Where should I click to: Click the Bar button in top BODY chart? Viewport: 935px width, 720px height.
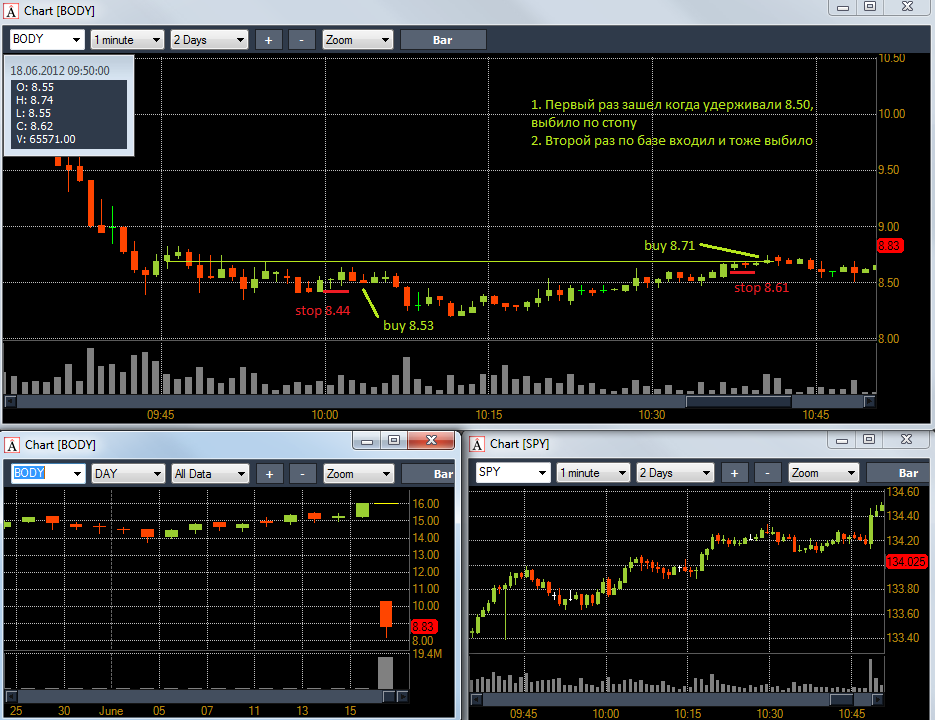click(x=443, y=40)
